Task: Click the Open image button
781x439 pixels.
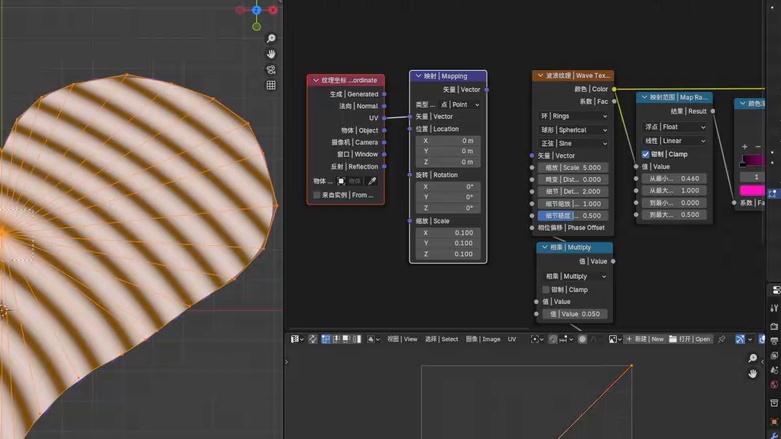Action: point(689,339)
